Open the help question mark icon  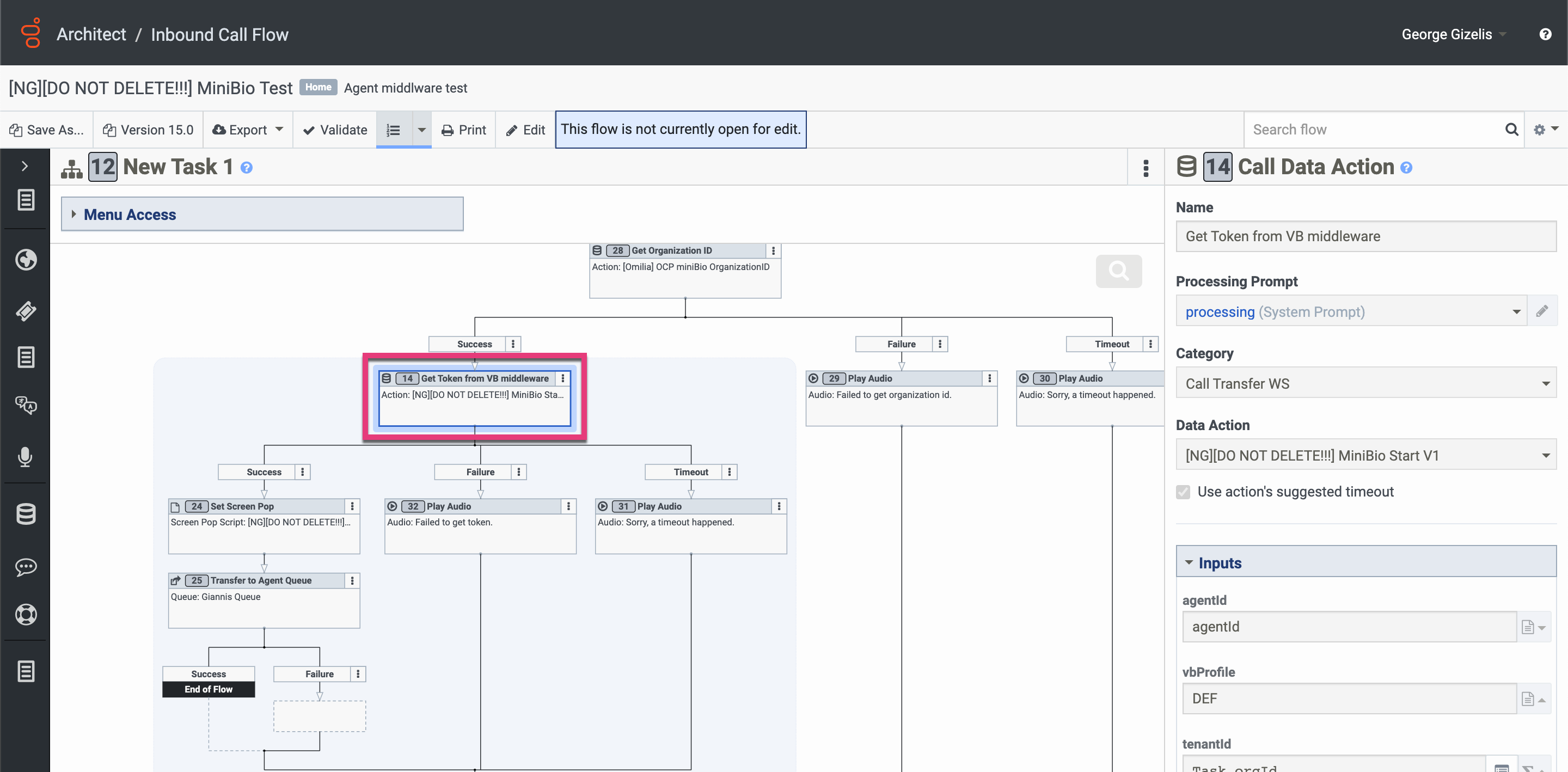[x=1545, y=34]
